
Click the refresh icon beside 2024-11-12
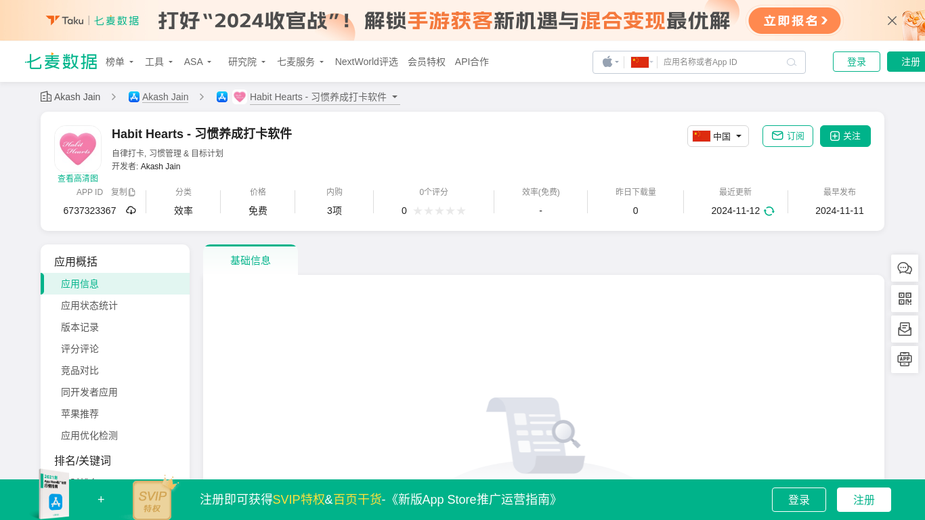click(x=769, y=211)
